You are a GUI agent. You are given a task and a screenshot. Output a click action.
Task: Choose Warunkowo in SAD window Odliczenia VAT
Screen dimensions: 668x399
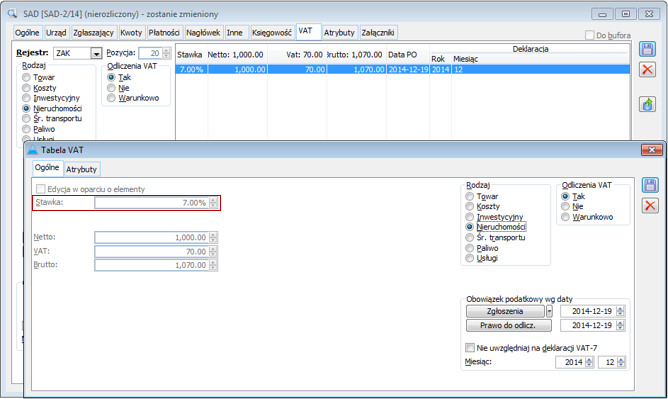(x=112, y=98)
